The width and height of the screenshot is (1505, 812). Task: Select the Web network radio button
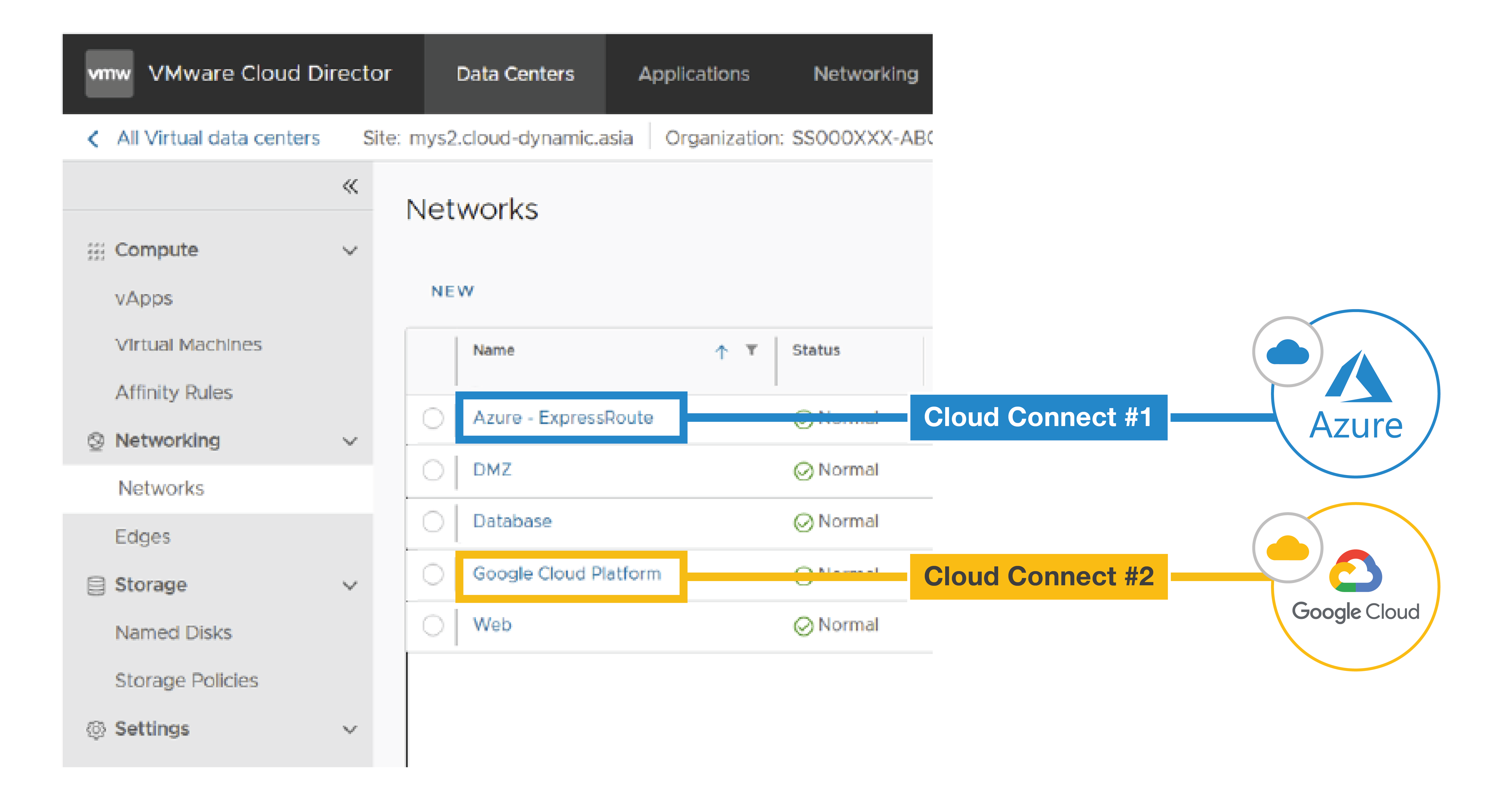click(433, 625)
